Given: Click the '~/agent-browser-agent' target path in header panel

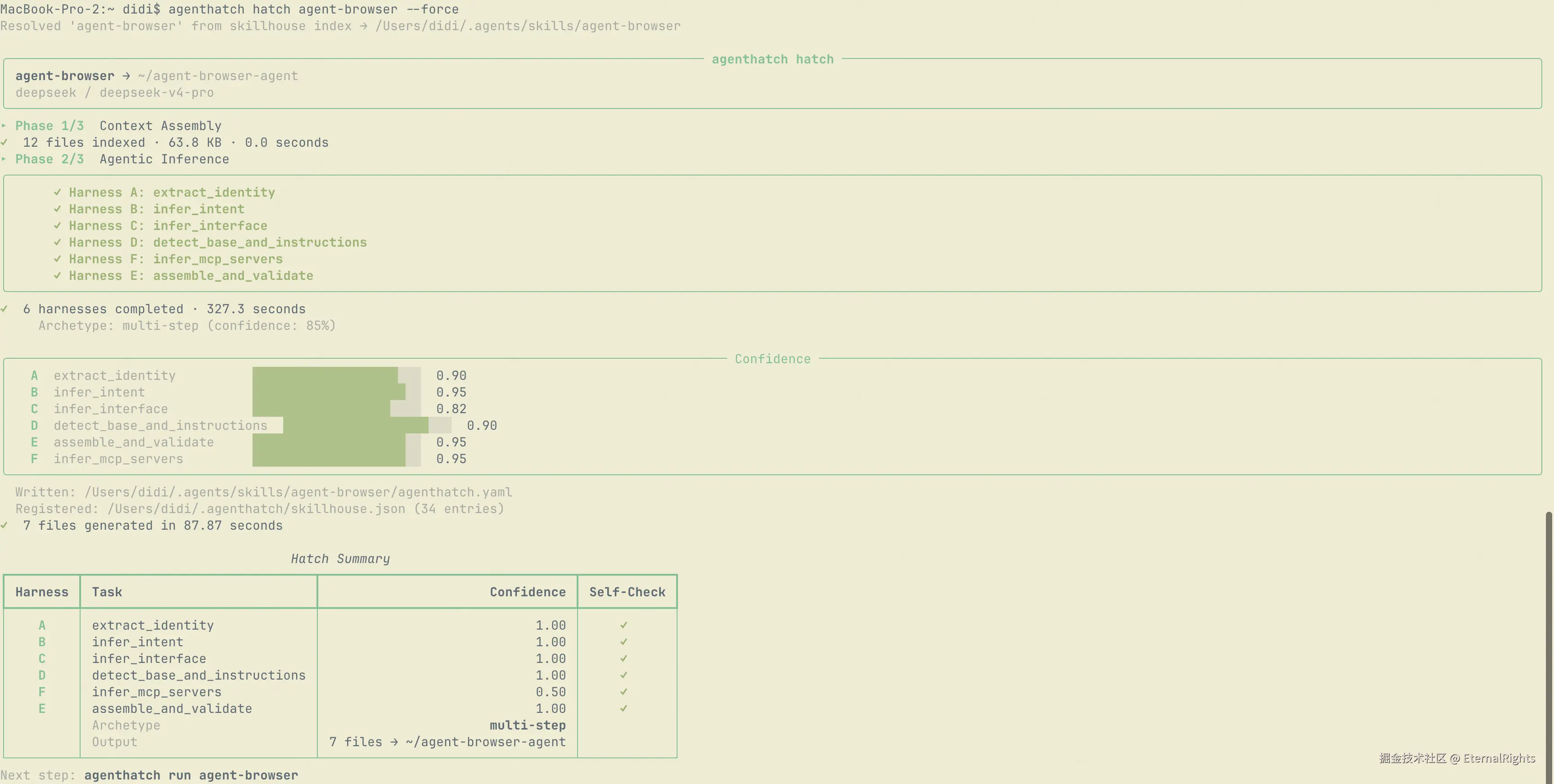Looking at the screenshot, I should (x=218, y=76).
